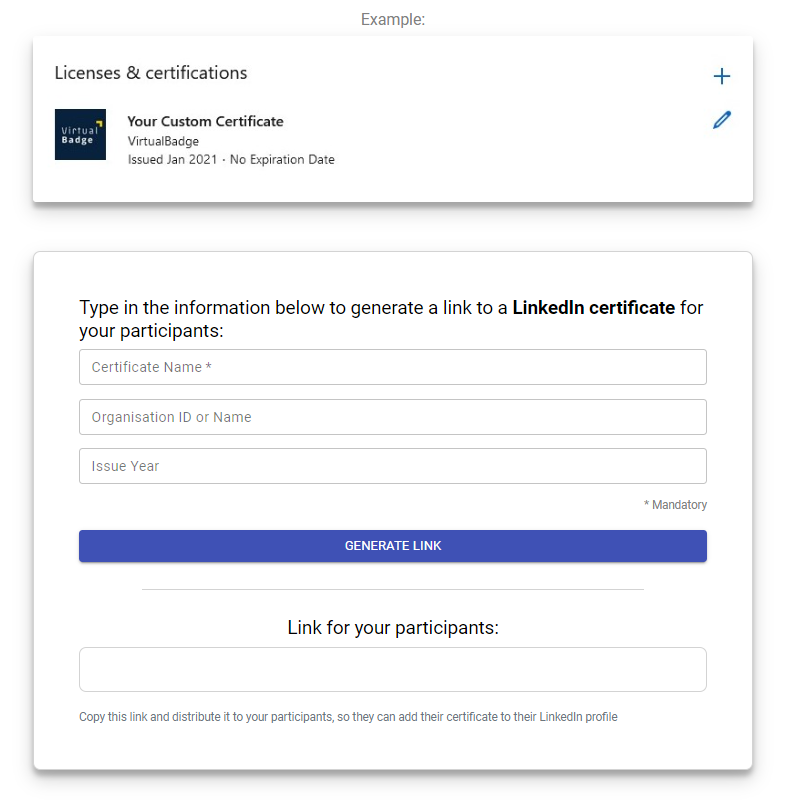Image resolution: width=785 pixels, height=807 pixels.
Task: Click the horizontal divider below Generate Link
Action: click(393, 589)
